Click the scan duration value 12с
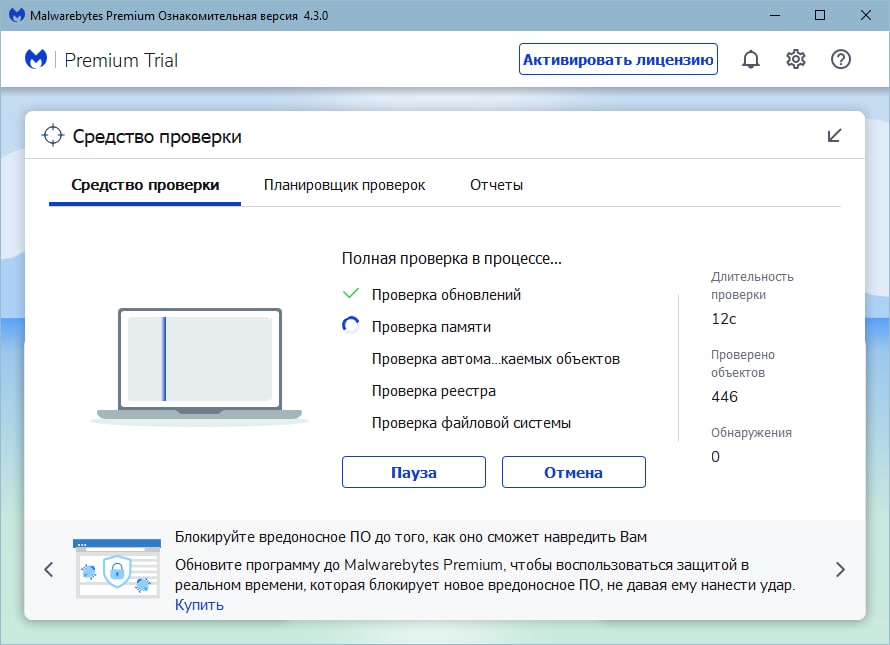The image size is (890, 645). click(724, 319)
